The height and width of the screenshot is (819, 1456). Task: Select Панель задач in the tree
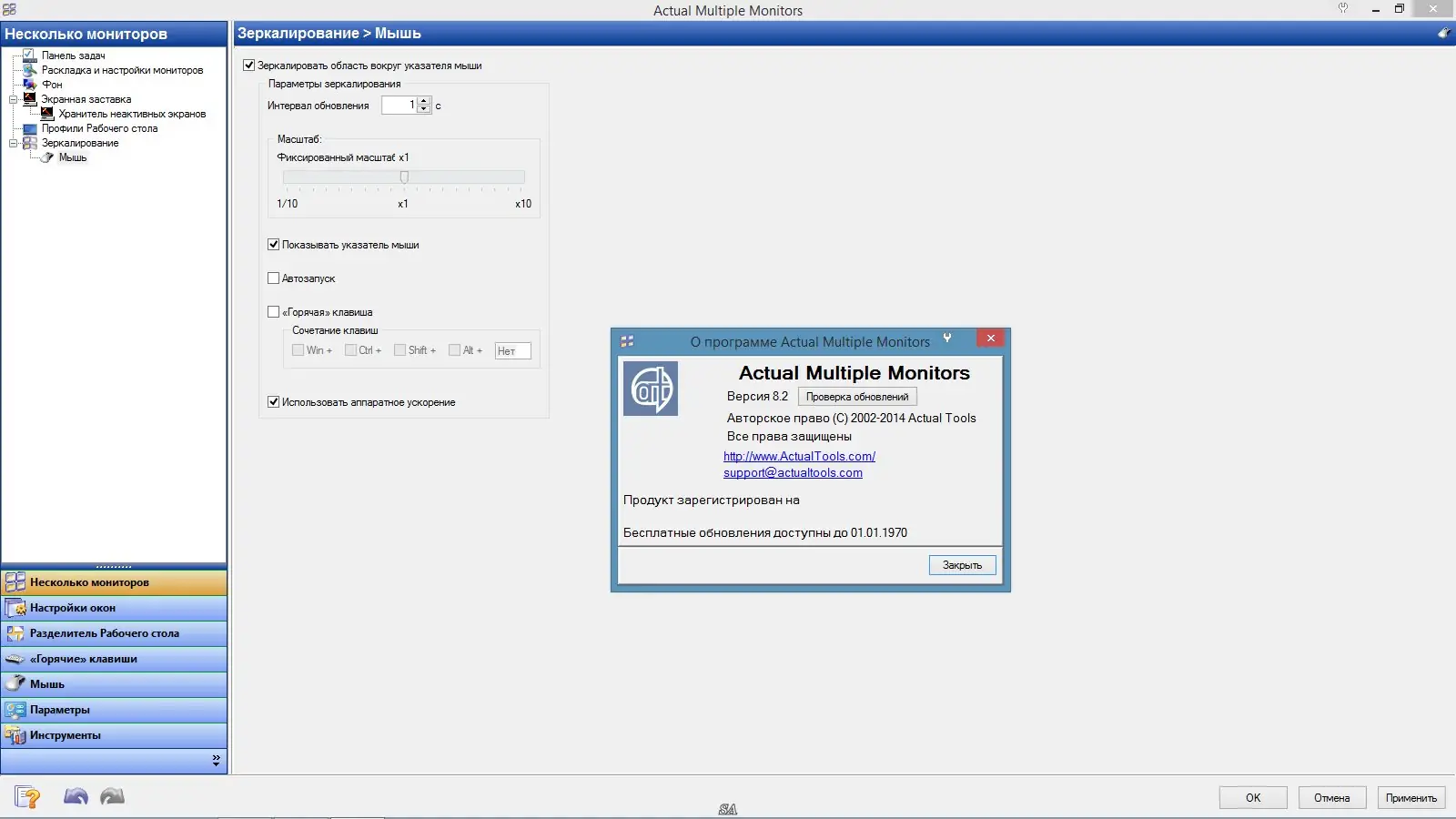tap(73, 56)
